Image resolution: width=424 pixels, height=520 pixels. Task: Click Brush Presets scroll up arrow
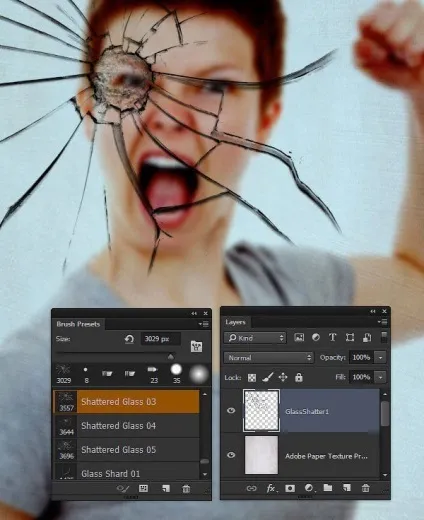click(205, 394)
